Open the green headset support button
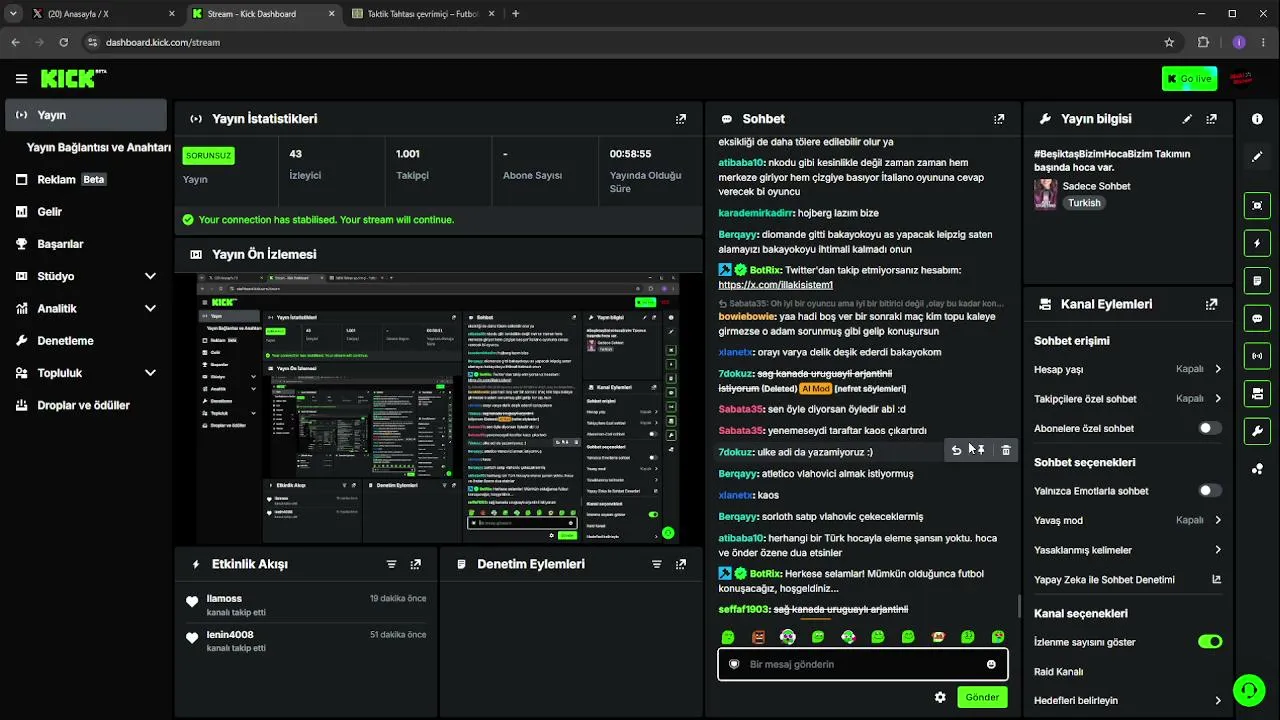 pos(1248,690)
